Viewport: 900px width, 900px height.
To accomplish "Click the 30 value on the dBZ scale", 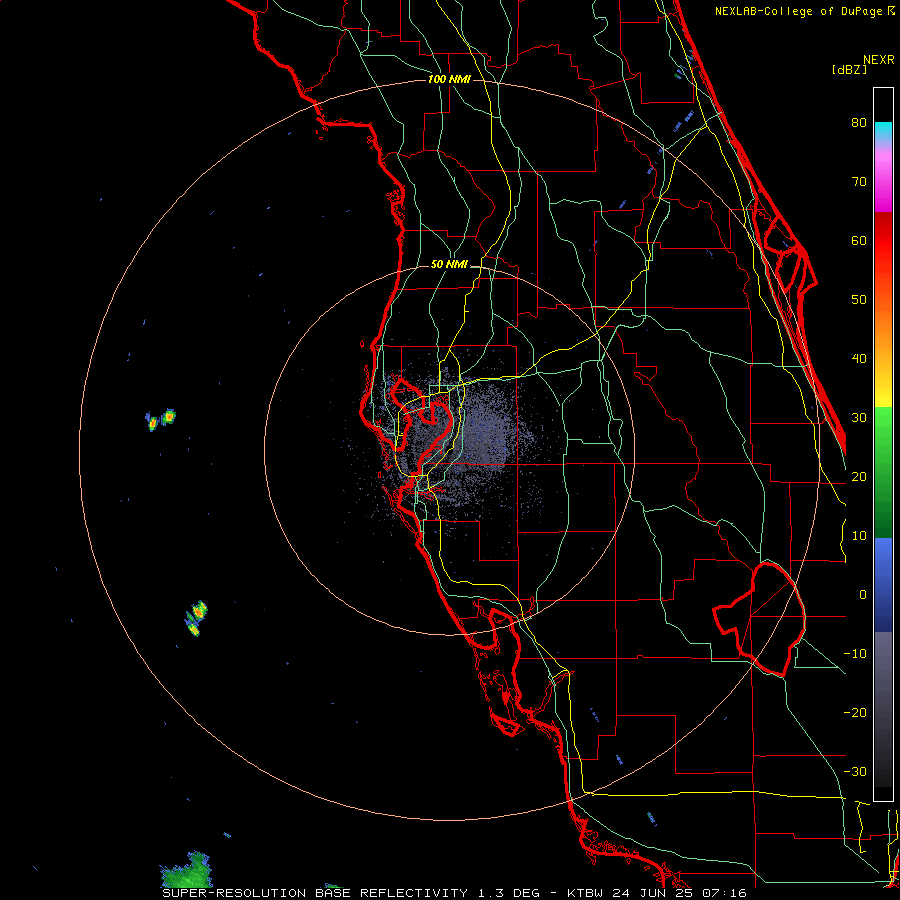I will pyautogui.click(x=859, y=417).
